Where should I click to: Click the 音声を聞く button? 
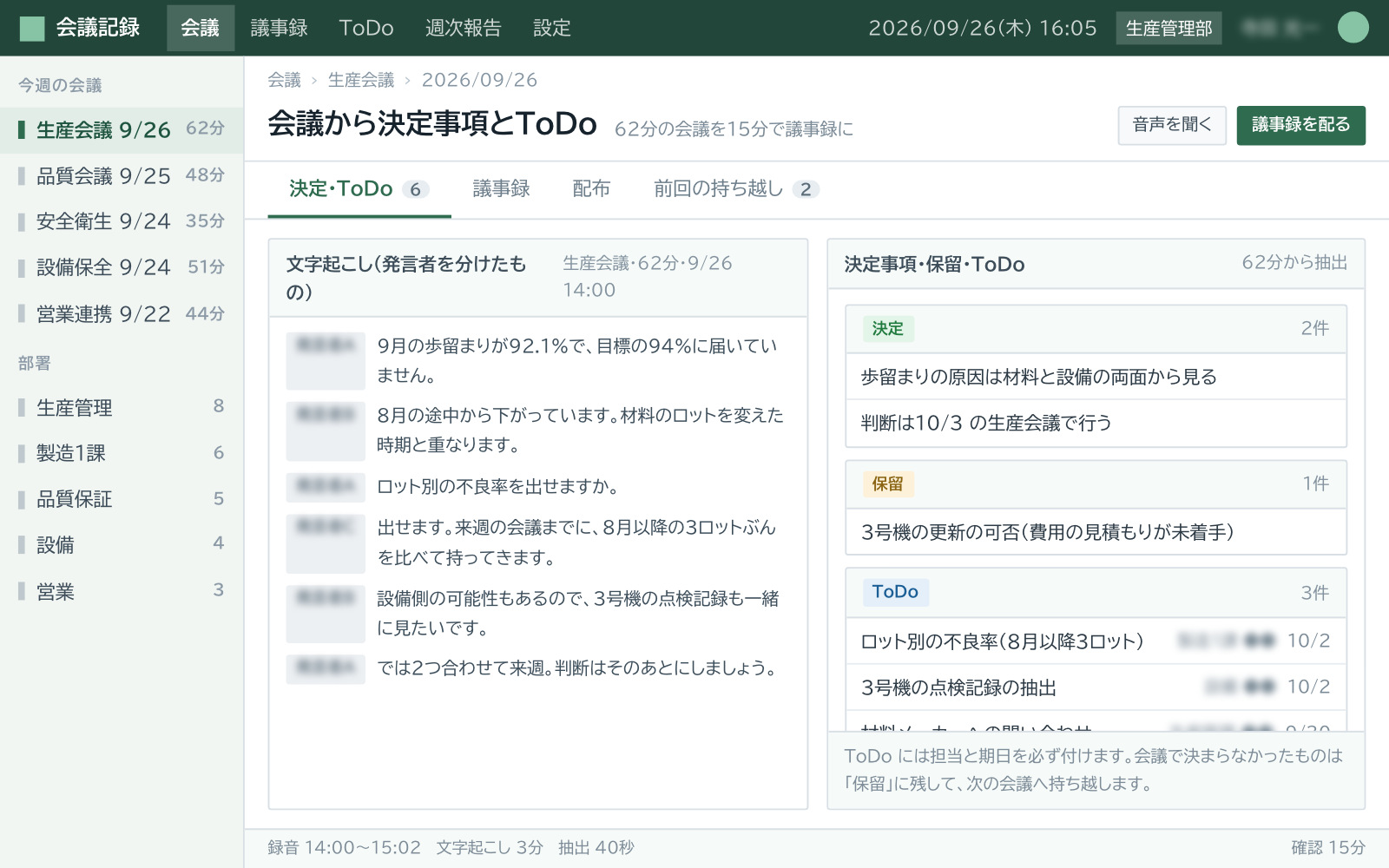[x=1172, y=125]
